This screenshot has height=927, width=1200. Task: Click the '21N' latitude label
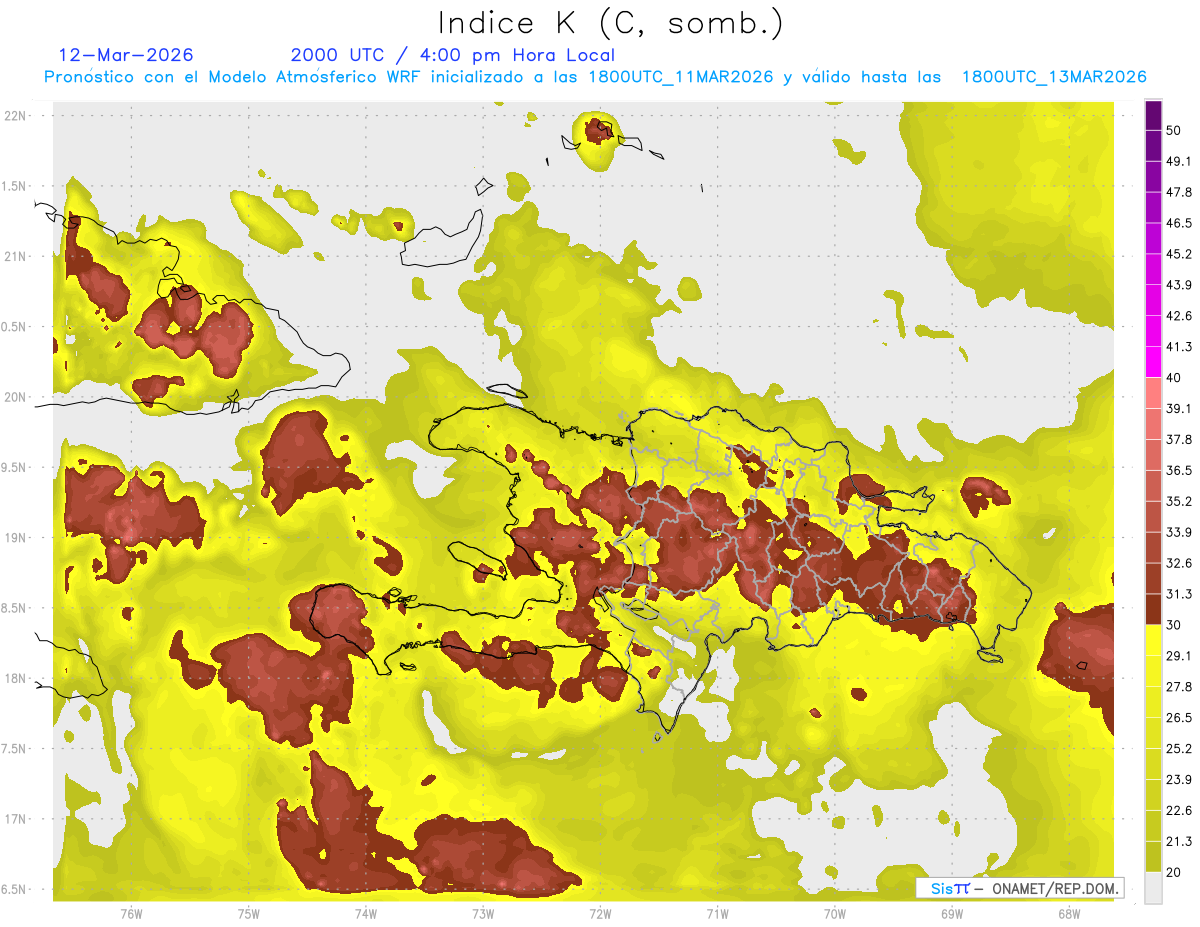tap(16, 256)
